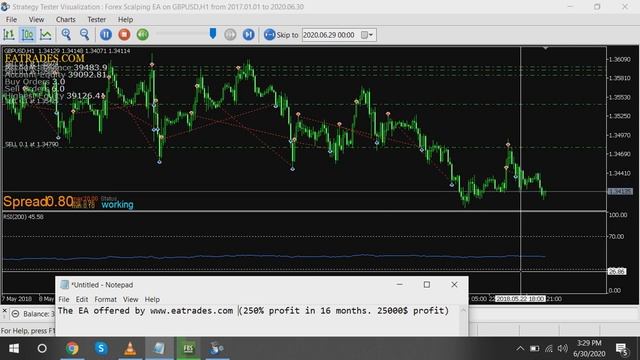This screenshot has width=640, height=360.
Task: Open Notepad's View menu
Action: (131, 299)
